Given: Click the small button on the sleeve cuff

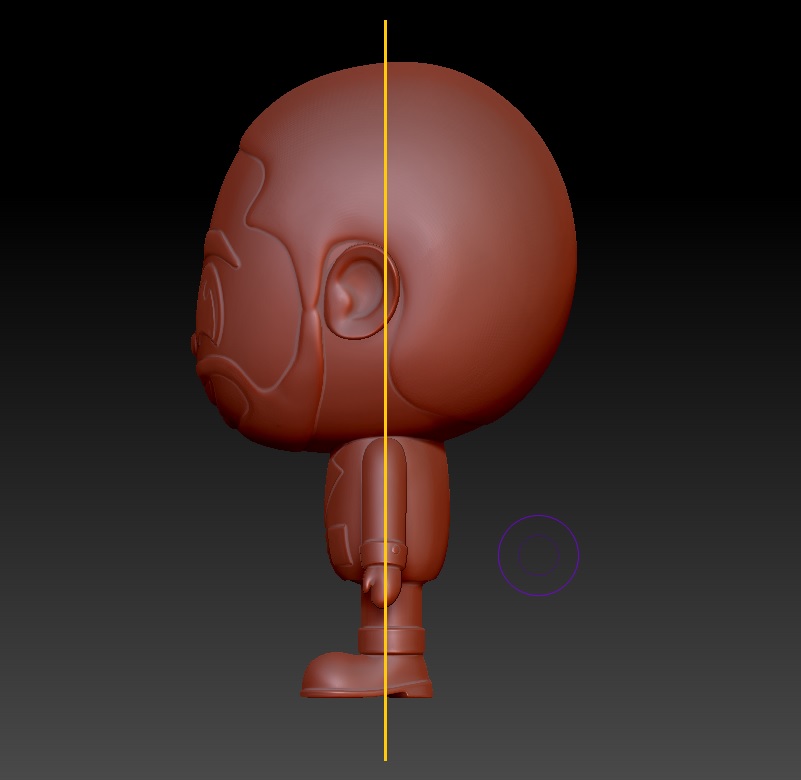Looking at the screenshot, I should (396, 550).
